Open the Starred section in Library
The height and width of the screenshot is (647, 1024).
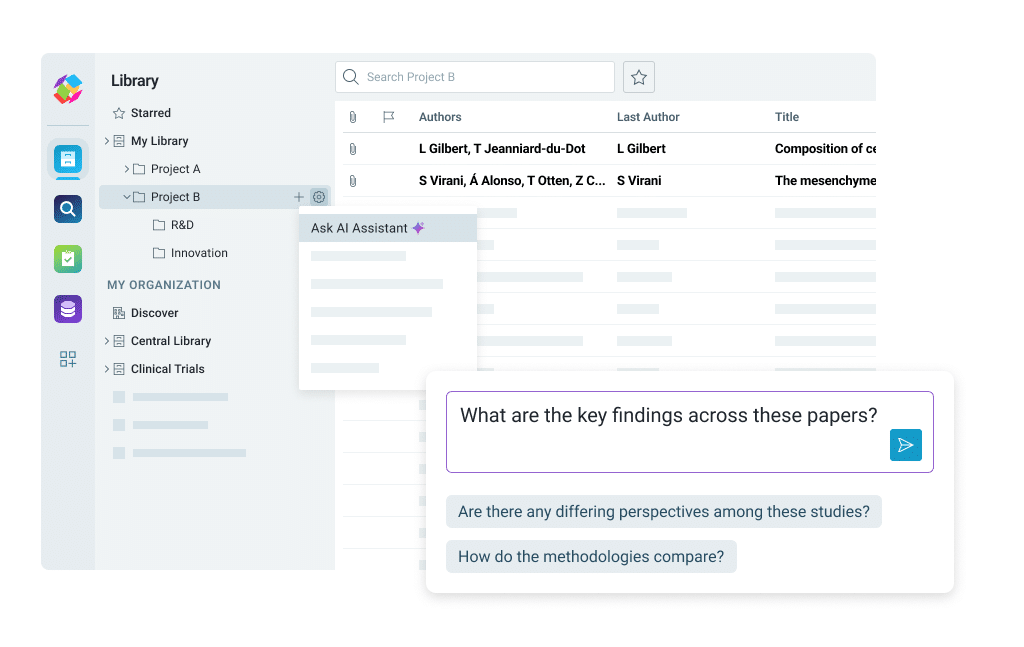[x=150, y=113]
